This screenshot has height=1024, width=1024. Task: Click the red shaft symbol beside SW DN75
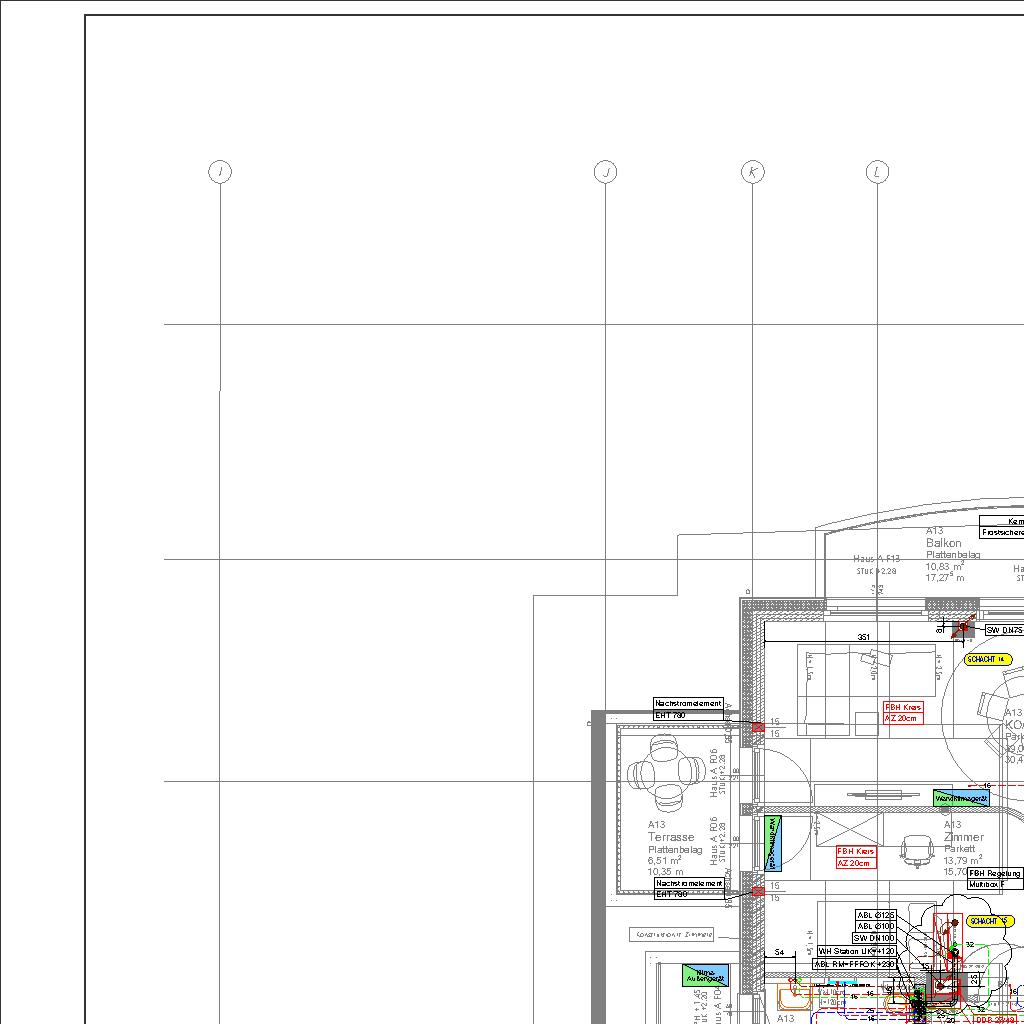click(x=963, y=628)
